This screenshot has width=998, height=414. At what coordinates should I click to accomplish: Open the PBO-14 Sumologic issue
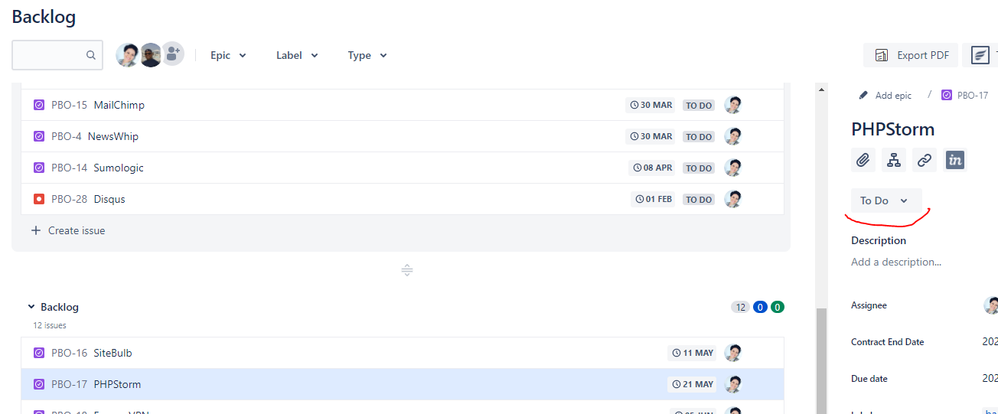[x=402, y=168]
